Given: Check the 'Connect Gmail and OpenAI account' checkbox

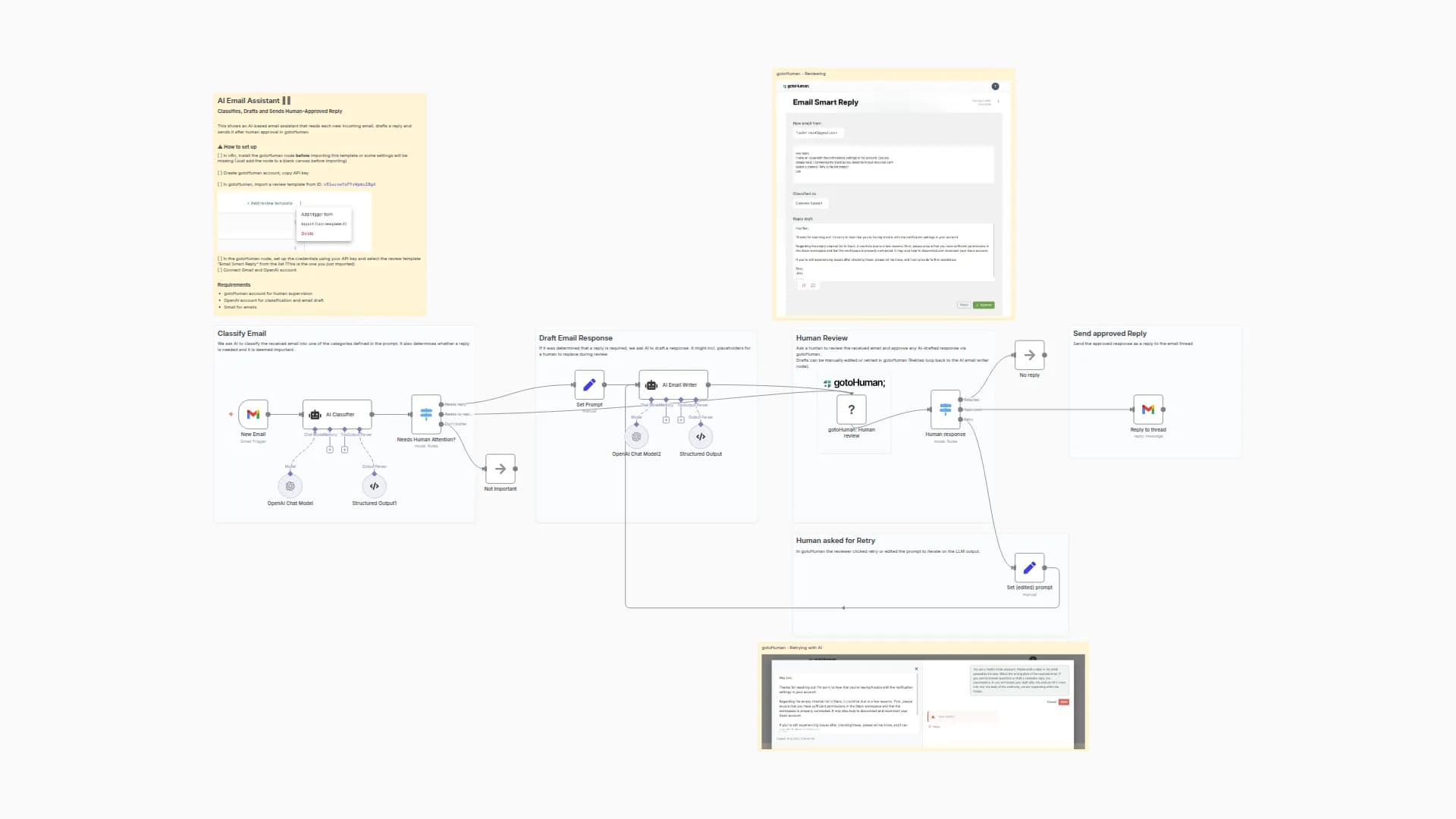Looking at the screenshot, I should pos(220,270).
